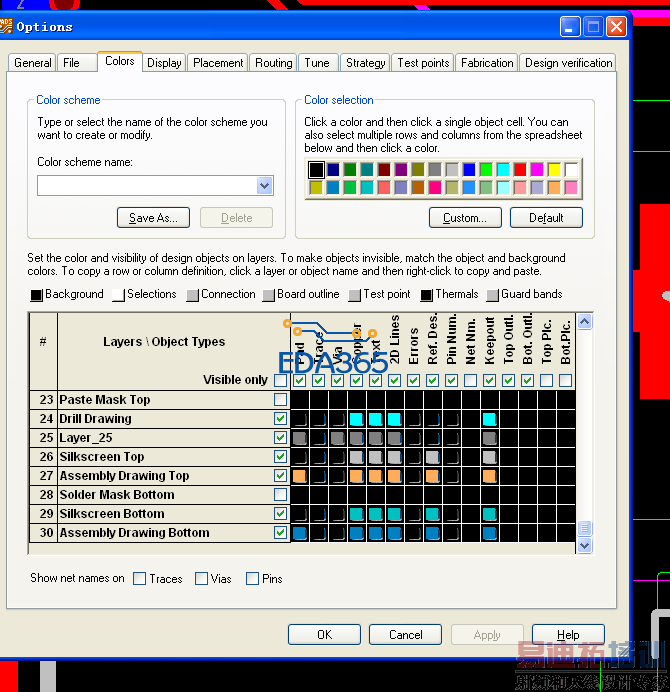Click the grid scrollbar thumb
This screenshot has height=692, width=670.
584,528
